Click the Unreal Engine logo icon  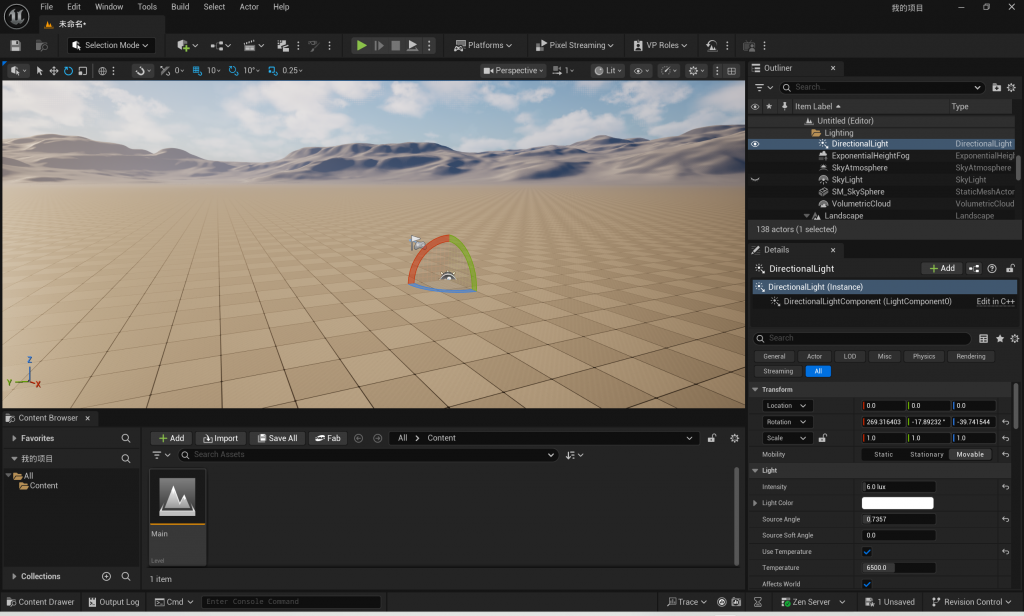click(x=16, y=16)
